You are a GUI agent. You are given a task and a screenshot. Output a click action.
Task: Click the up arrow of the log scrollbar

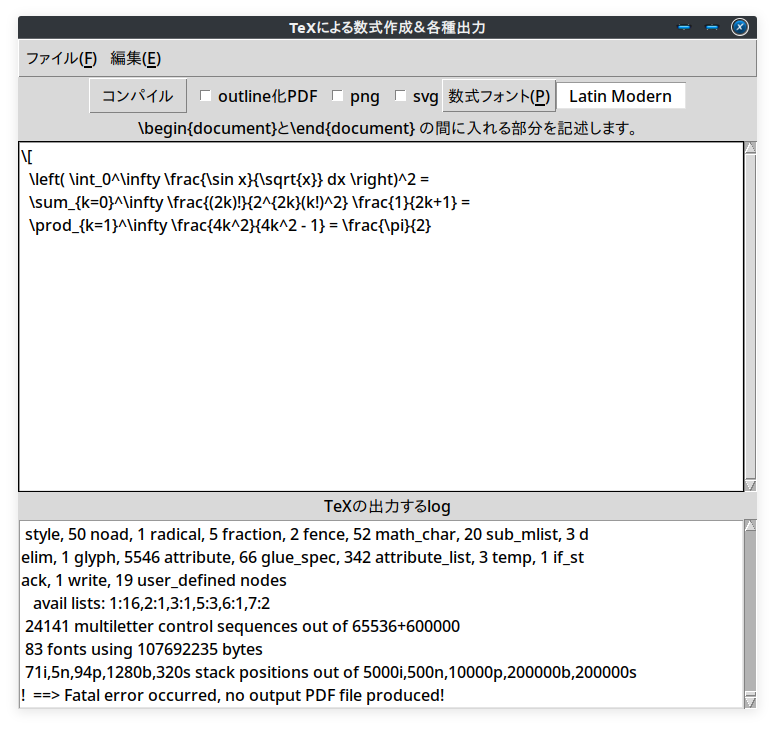[x=751, y=525]
